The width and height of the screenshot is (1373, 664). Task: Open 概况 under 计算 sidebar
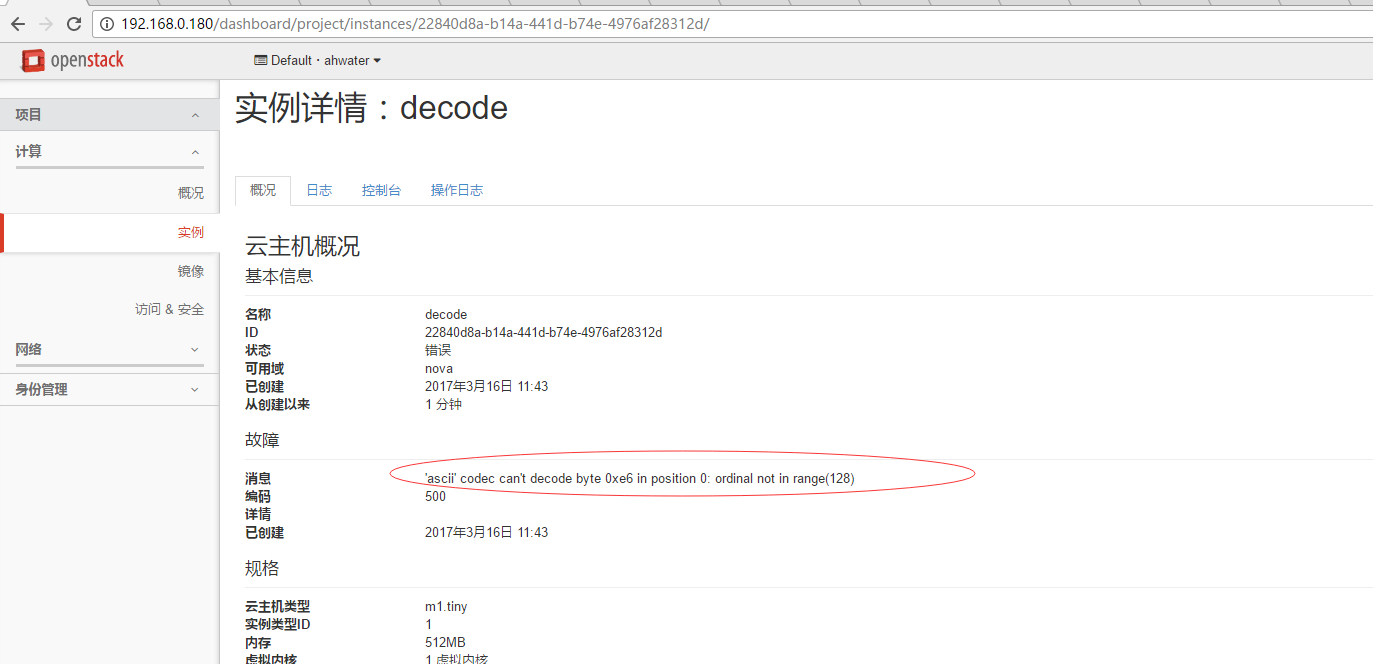pyautogui.click(x=191, y=192)
